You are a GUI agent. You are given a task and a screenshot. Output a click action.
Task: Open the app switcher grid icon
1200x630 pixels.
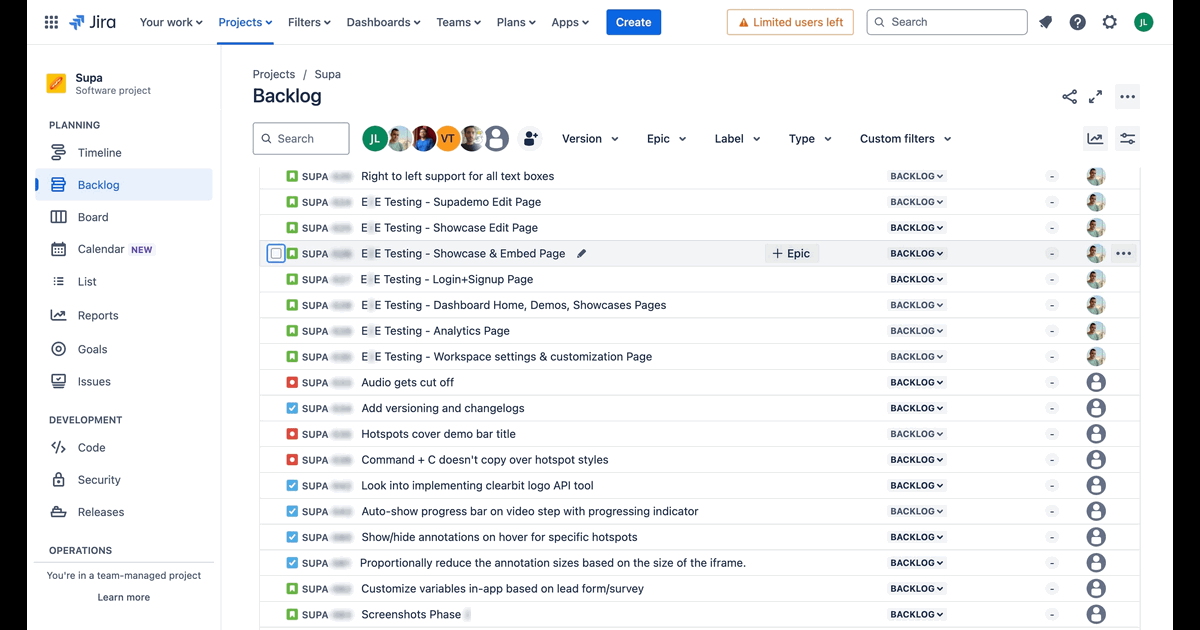click(x=51, y=22)
